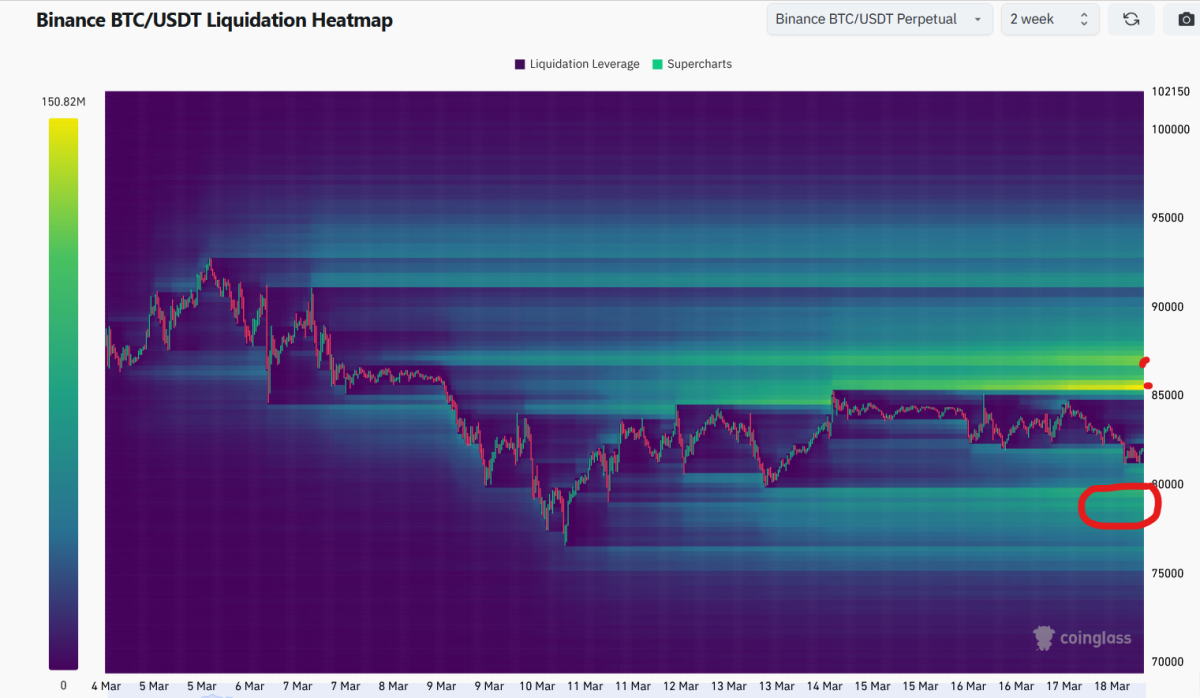Click the up-down arrows on the 2 week selector
1200x698 pixels.
[1083, 19]
